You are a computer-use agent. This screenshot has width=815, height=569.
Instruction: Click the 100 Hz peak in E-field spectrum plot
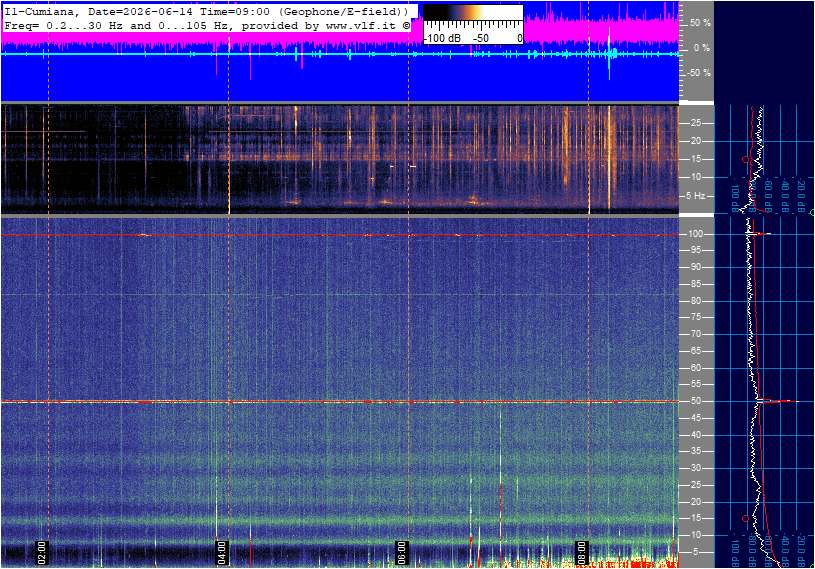[x=760, y=234]
